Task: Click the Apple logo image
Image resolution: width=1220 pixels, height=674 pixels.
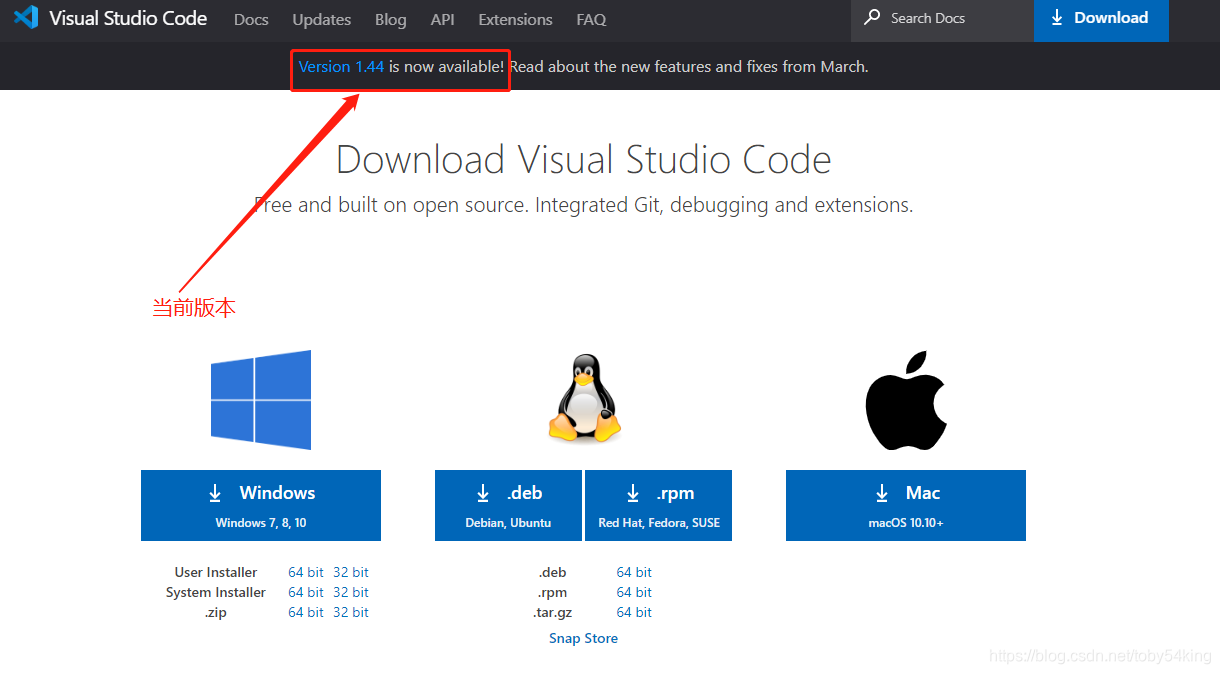Action: pos(906,400)
